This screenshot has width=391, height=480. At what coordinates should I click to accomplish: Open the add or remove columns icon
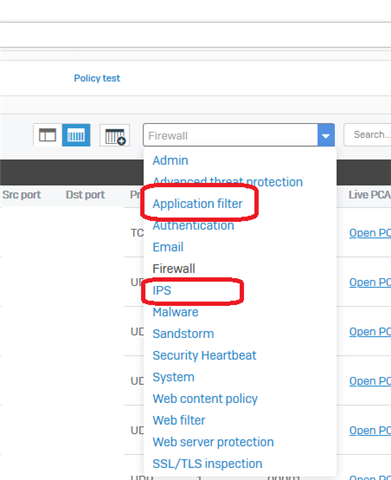coord(115,135)
